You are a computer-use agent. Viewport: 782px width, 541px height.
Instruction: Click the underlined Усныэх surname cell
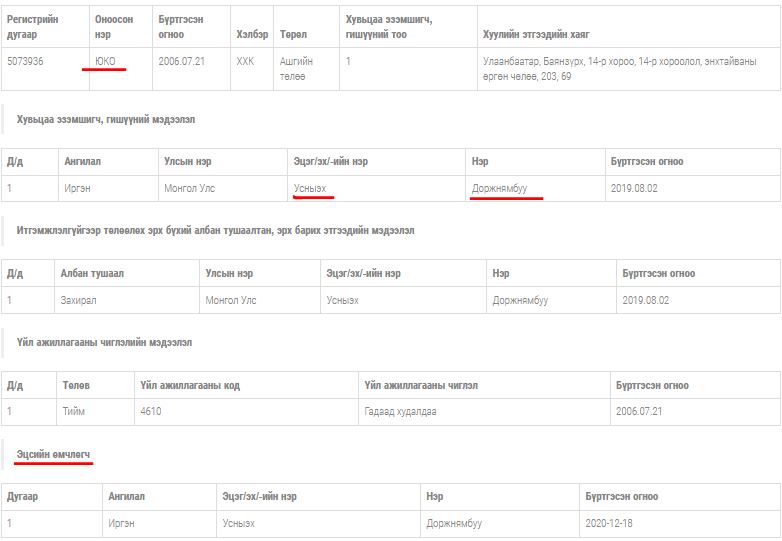309,188
